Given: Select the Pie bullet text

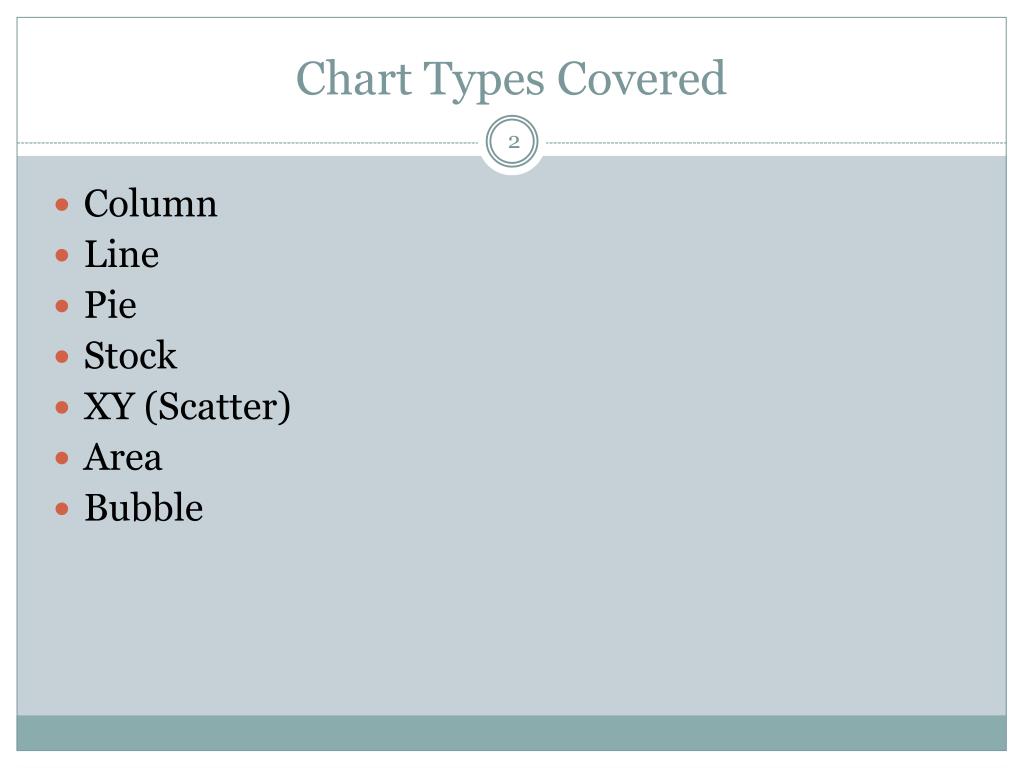Looking at the screenshot, I should click(110, 305).
